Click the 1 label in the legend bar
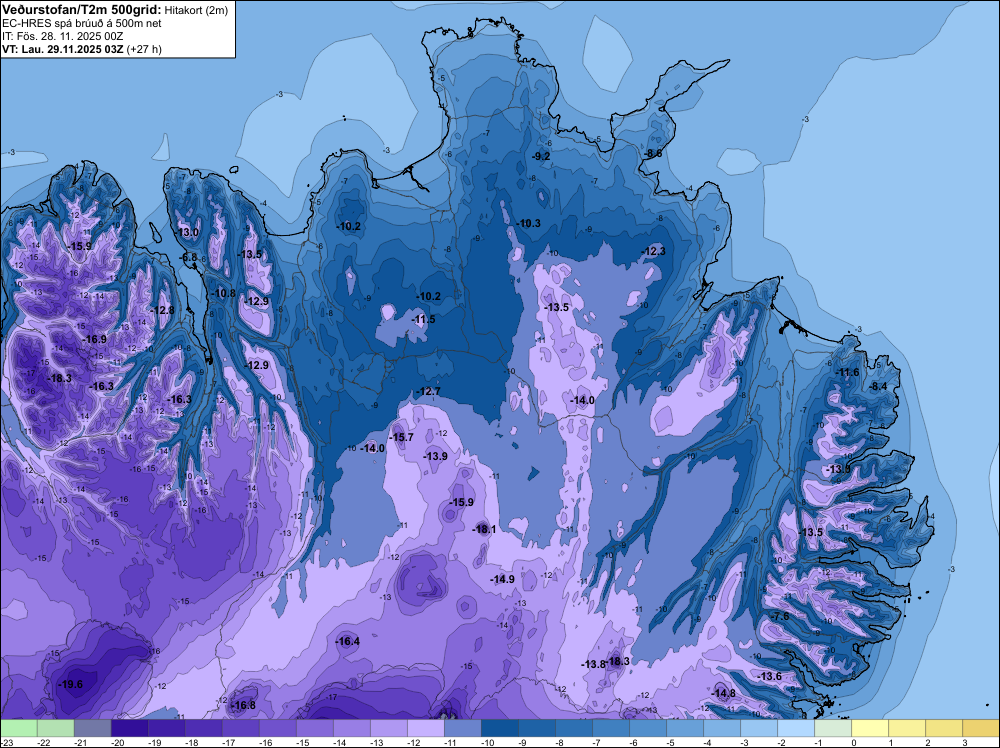The image size is (1000, 748). [891, 742]
